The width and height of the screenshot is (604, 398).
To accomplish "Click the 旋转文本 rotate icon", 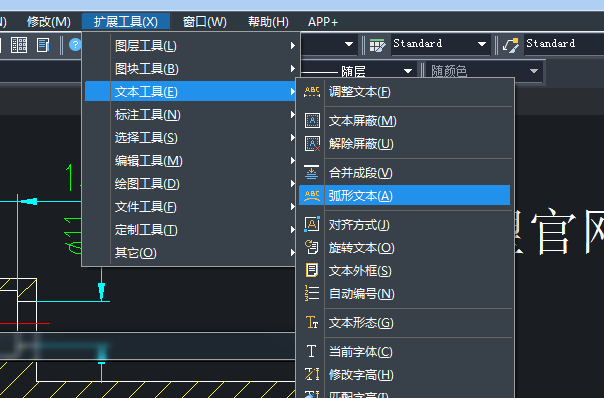I will click(x=312, y=247).
